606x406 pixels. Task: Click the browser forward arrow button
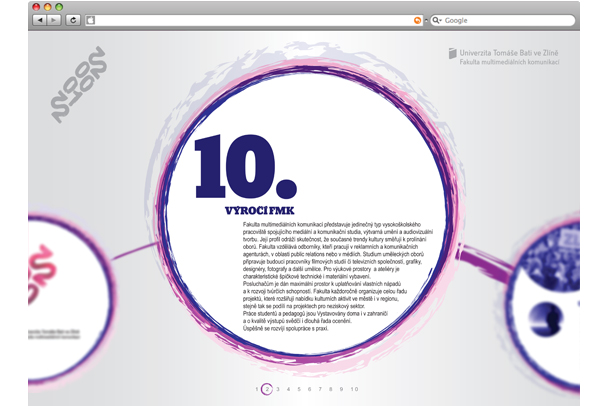pos(54,20)
